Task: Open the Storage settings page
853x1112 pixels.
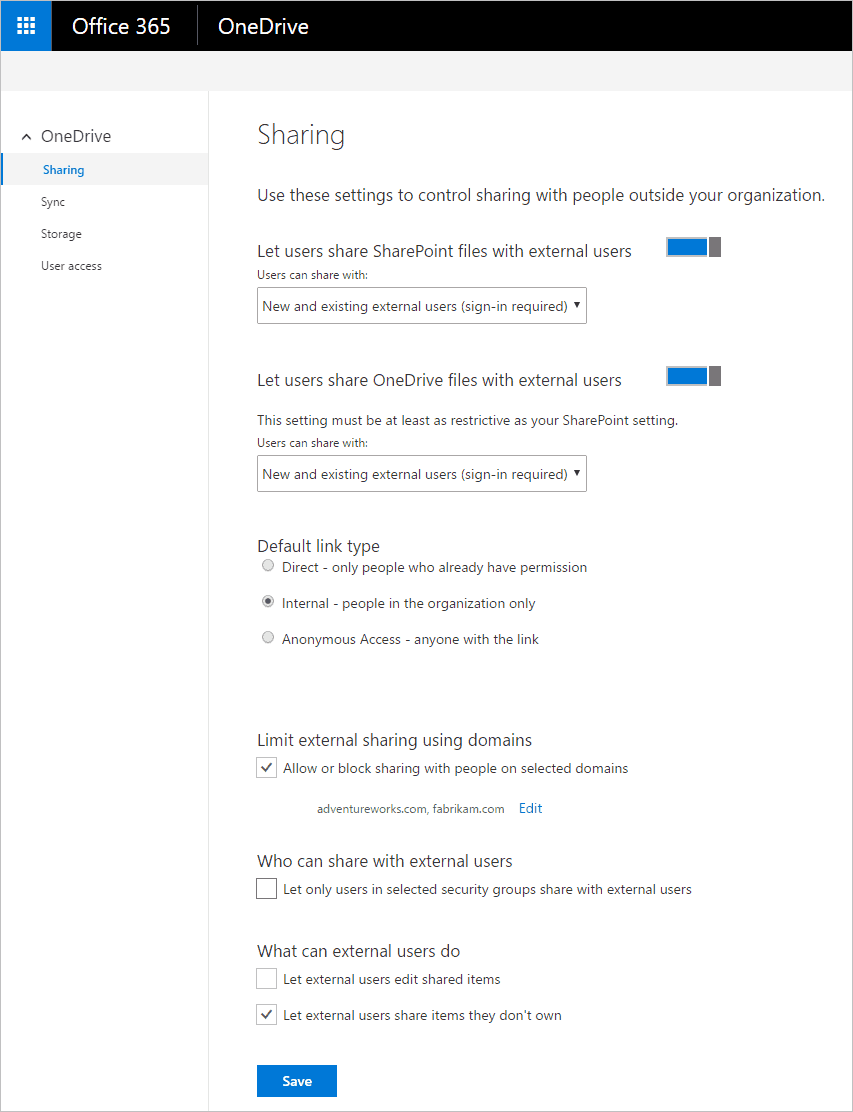Action: pos(61,233)
